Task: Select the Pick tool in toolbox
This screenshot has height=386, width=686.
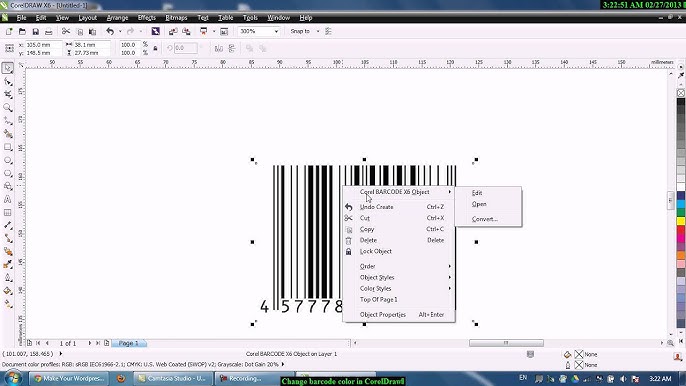Action: pyautogui.click(x=7, y=68)
